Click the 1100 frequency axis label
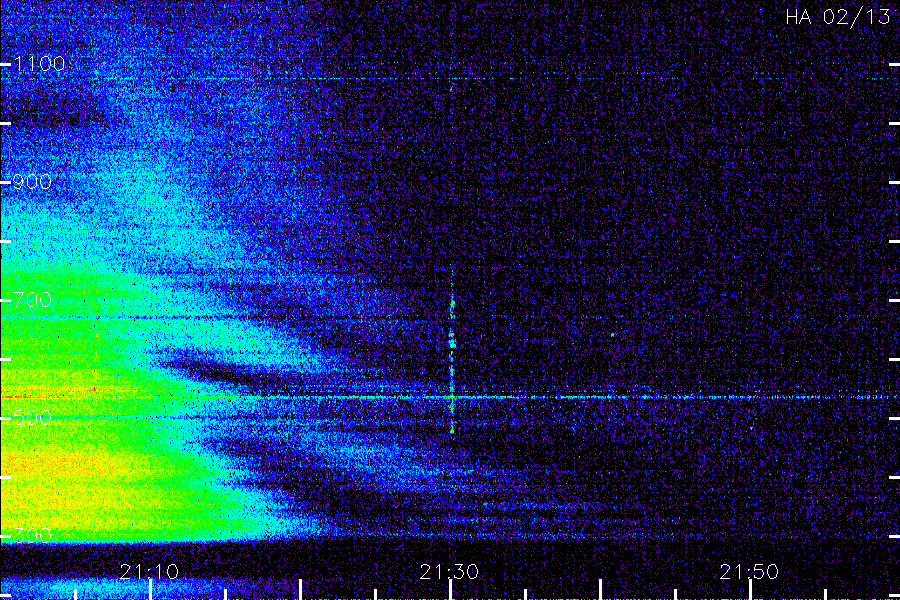This screenshot has height=600, width=900. (x=39, y=64)
